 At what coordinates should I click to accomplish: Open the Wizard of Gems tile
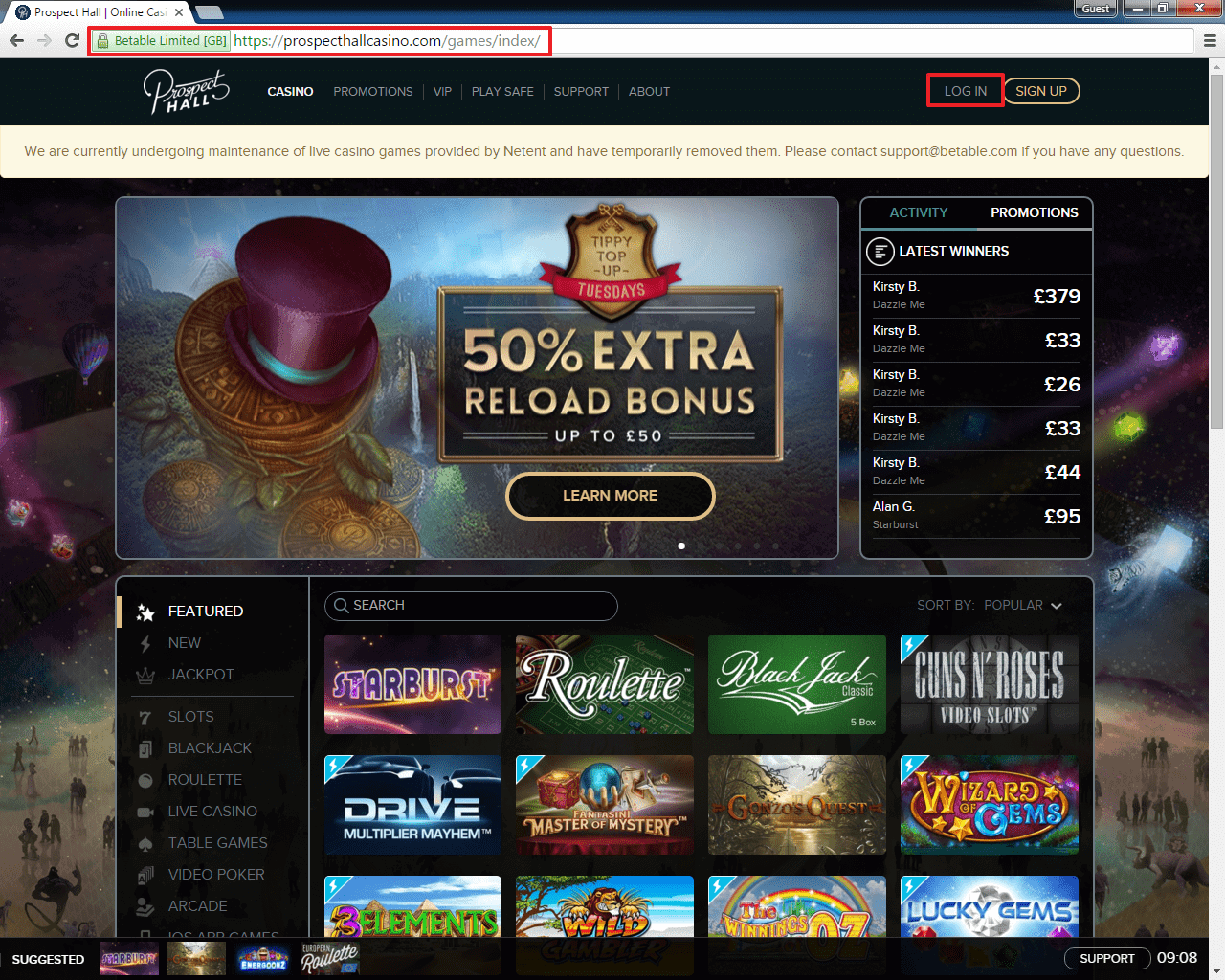click(990, 805)
